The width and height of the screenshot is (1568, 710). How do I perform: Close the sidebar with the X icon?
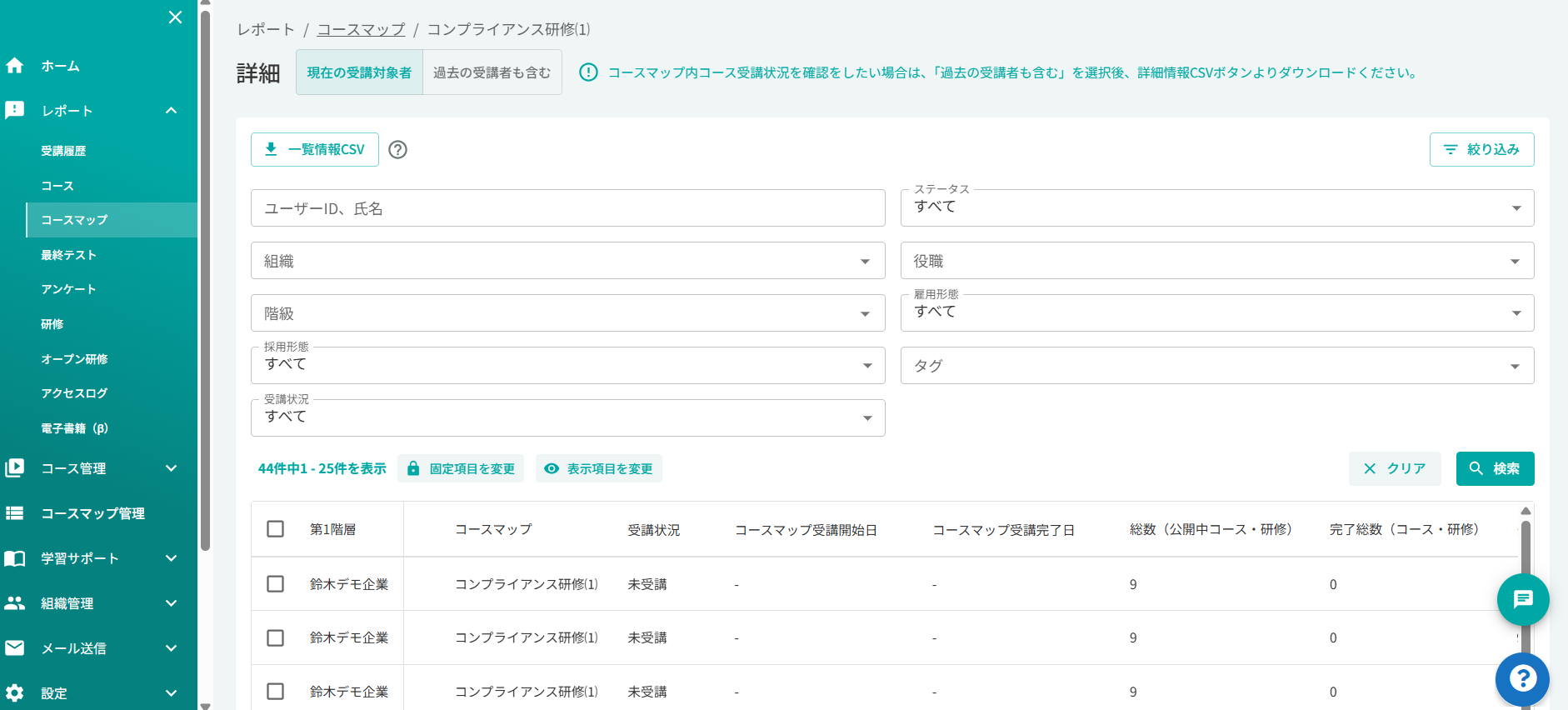175,17
